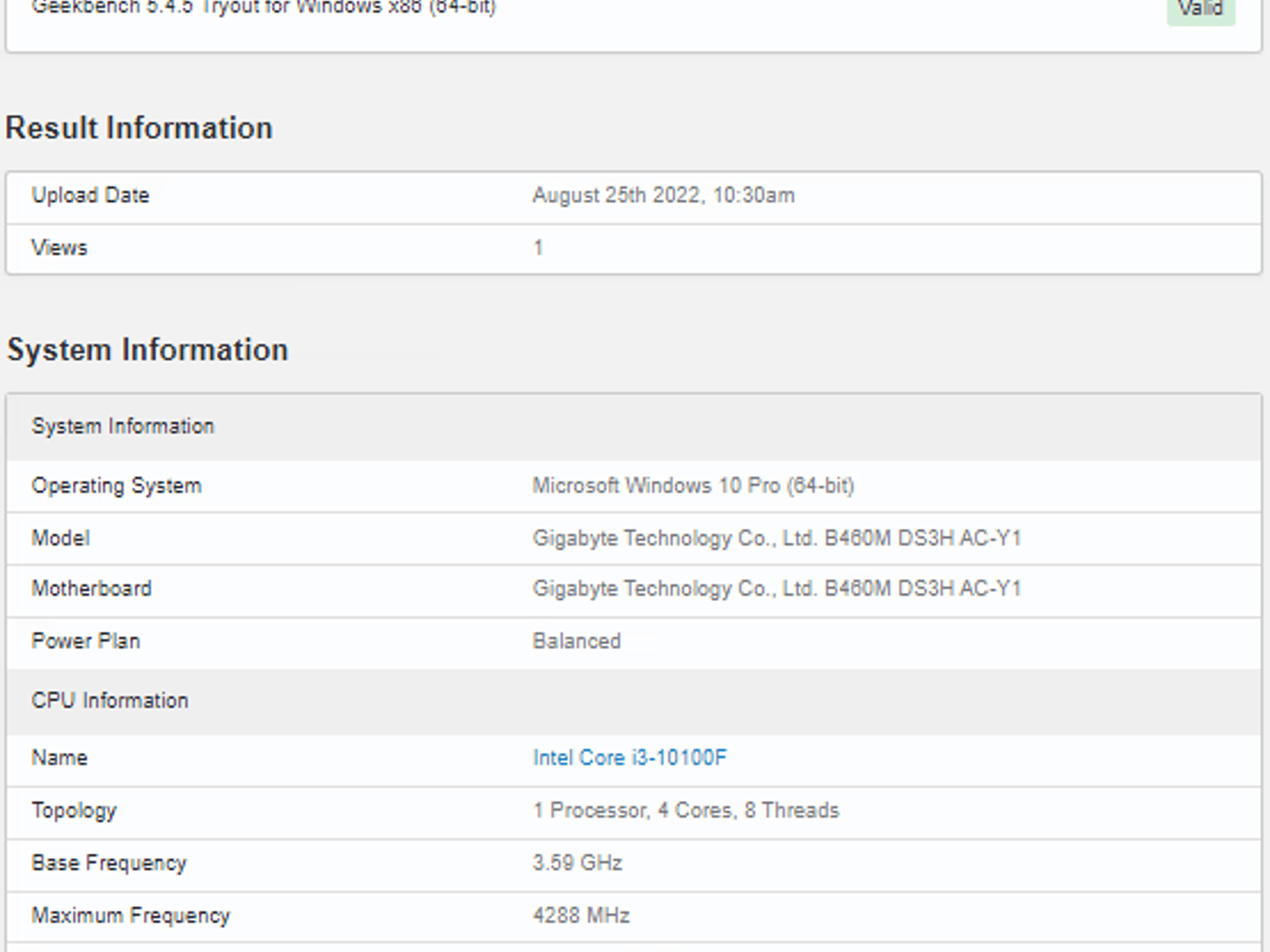Screen dimensions: 1270x952
Task: Select upload date August 25th 2022, 10:30am
Action: point(664,195)
